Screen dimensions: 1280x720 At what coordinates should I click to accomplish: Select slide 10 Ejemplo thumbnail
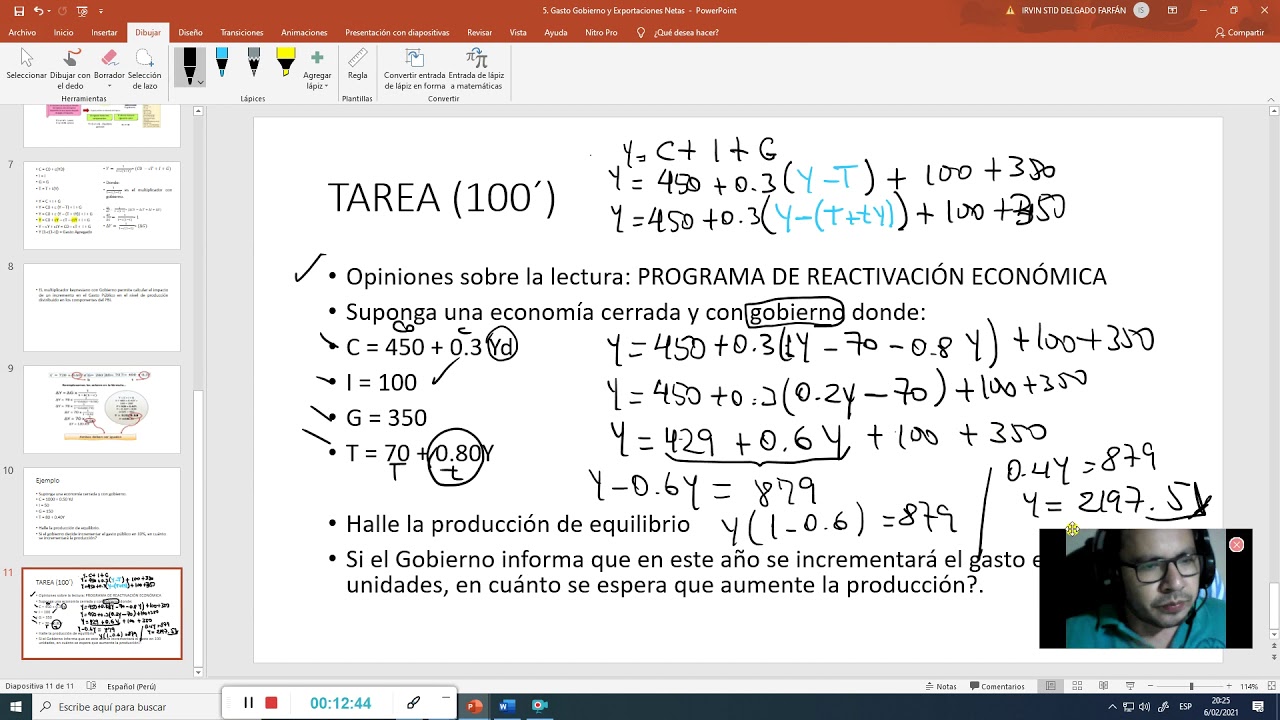[x=101, y=511]
